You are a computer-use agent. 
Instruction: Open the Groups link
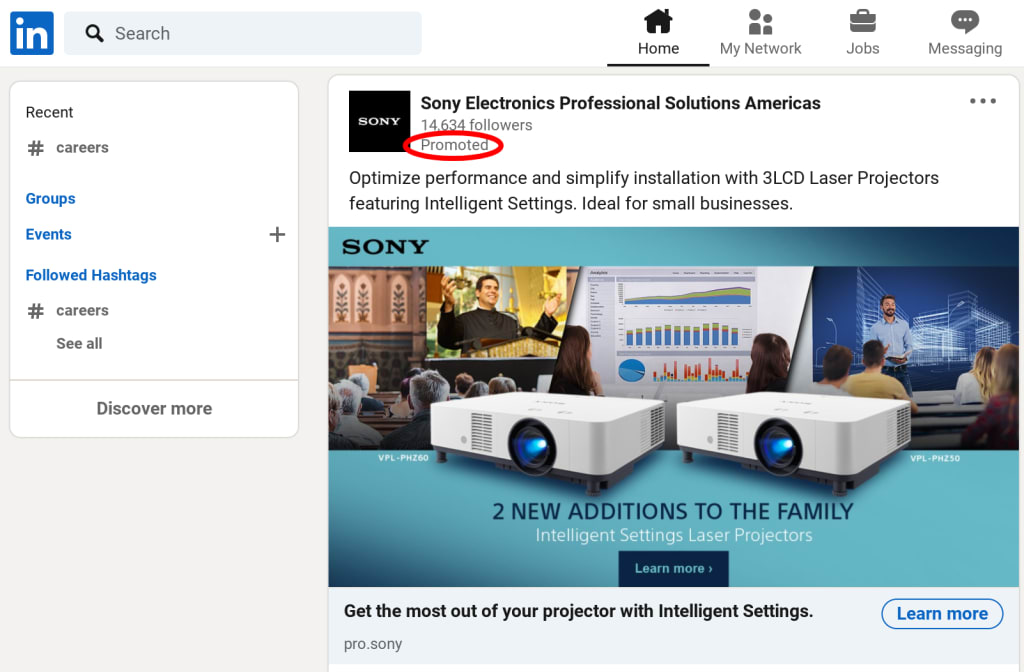tap(50, 199)
